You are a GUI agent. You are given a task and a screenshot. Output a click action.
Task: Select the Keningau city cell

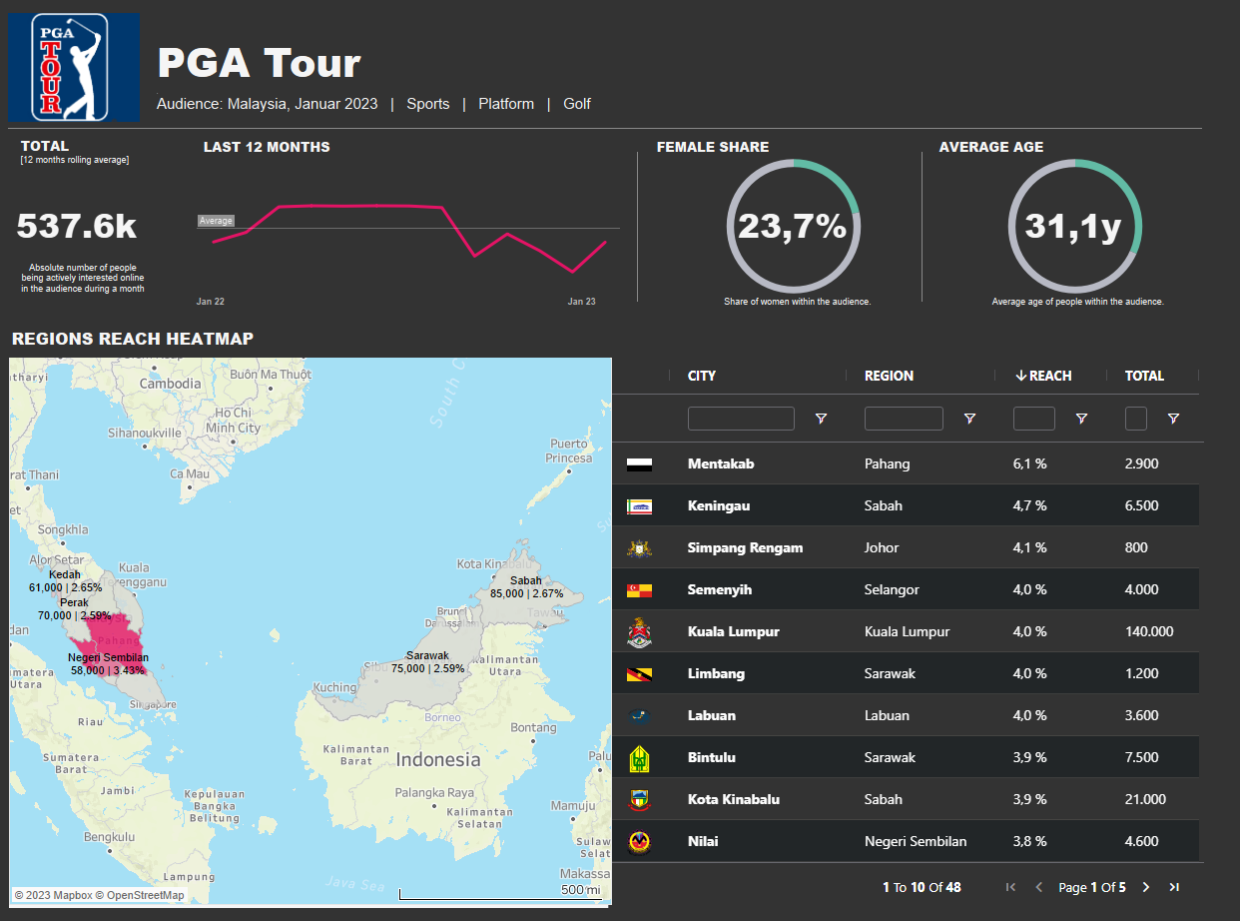pyautogui.click(x=718, y=506)
